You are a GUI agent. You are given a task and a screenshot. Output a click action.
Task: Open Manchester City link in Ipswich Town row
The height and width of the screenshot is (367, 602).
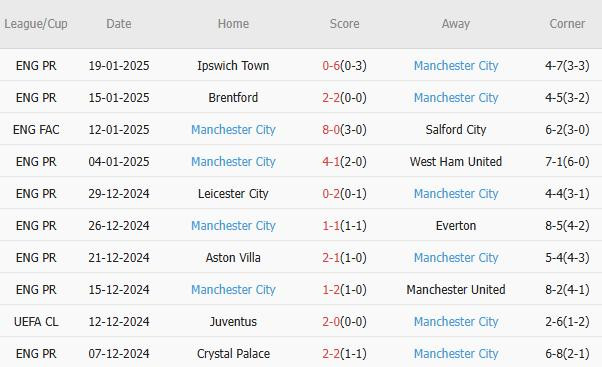coord(456,66)
